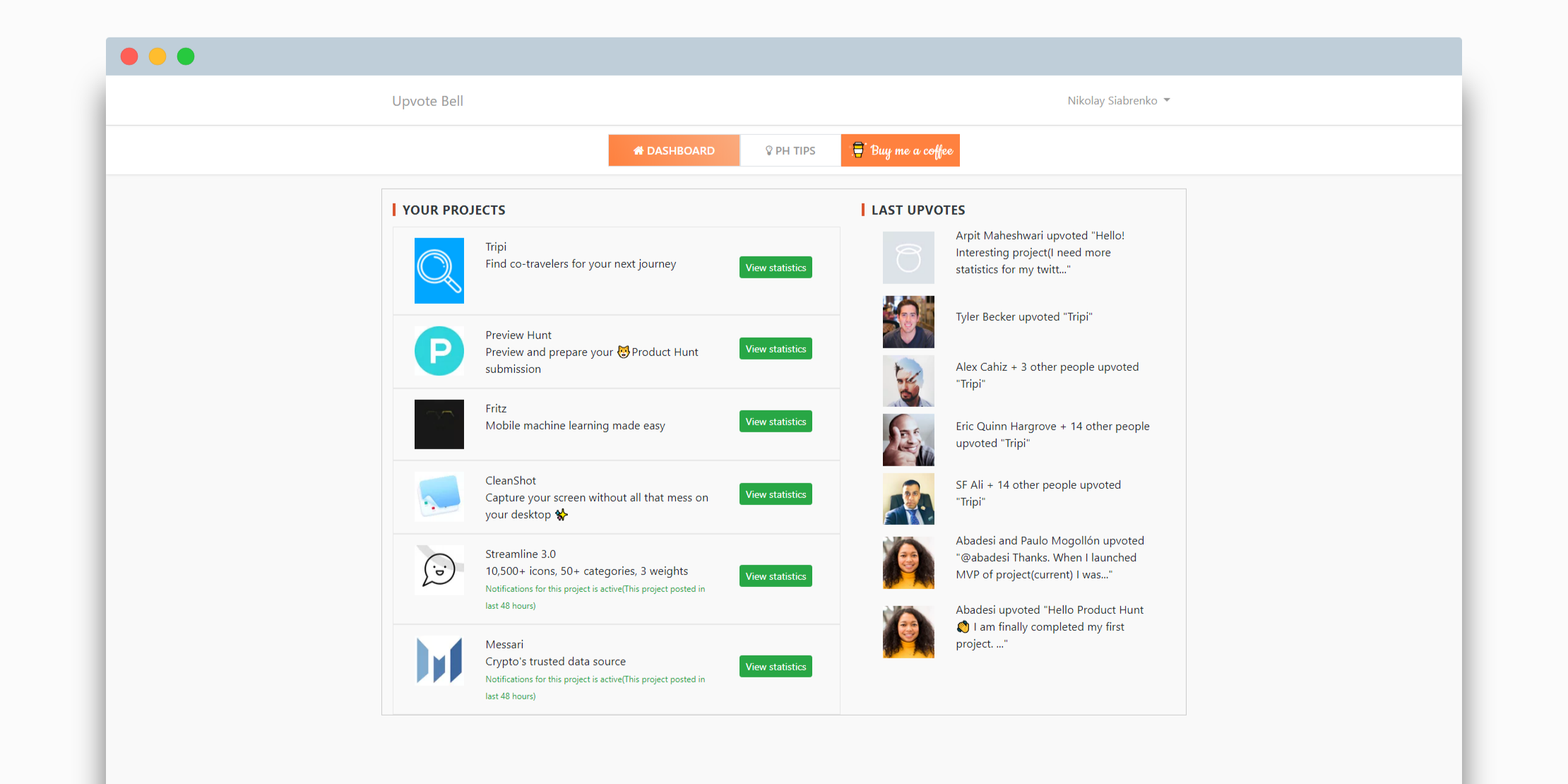Image resolution: width=1568 pixels, height=784 pixels.
Task: Click the 'LAST UPVOTES' heading
Action: pyautogui.click(x=917, y=210)
